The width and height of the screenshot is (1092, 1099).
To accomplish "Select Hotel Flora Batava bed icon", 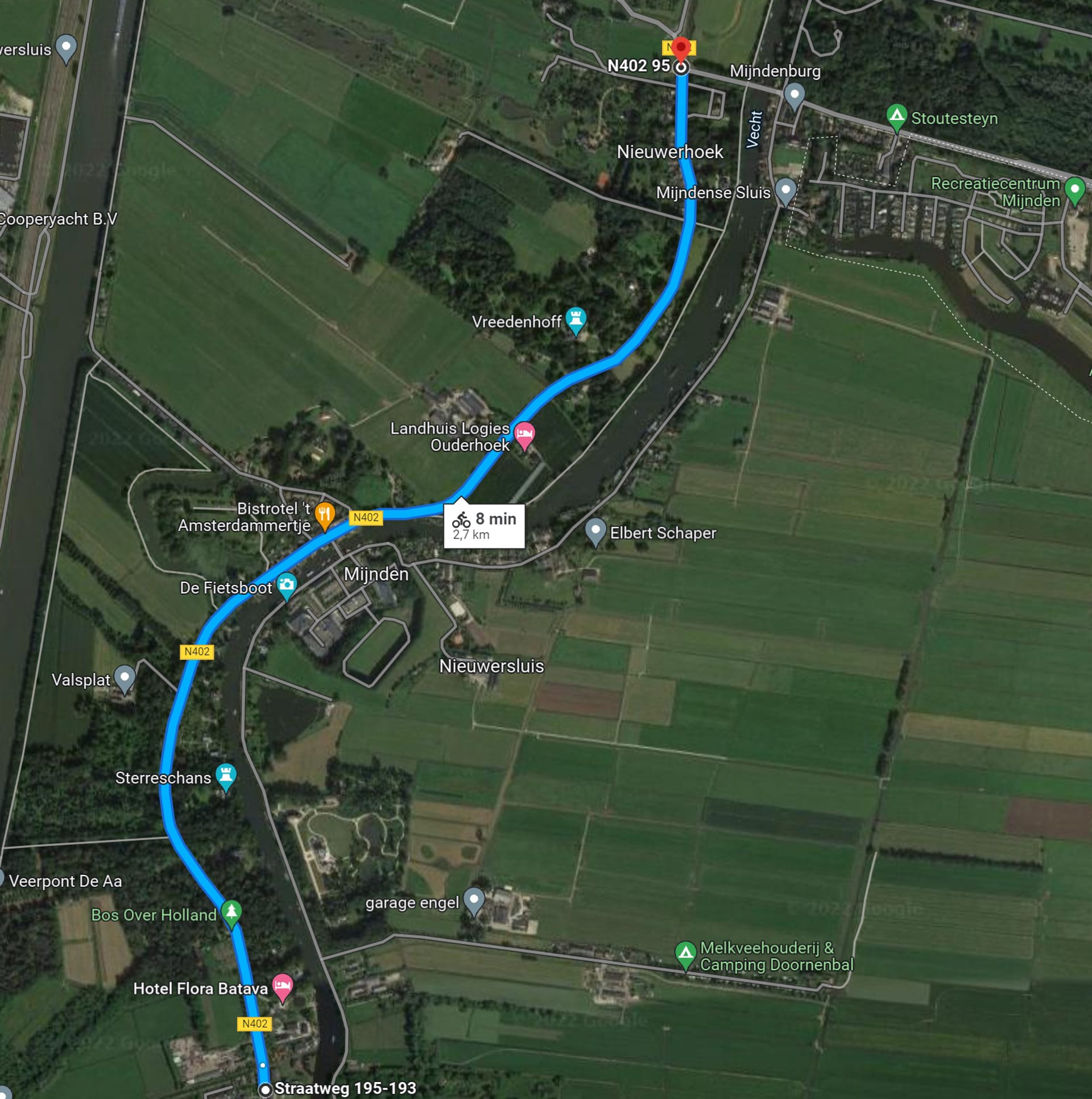I will click(x=283, y=989).
